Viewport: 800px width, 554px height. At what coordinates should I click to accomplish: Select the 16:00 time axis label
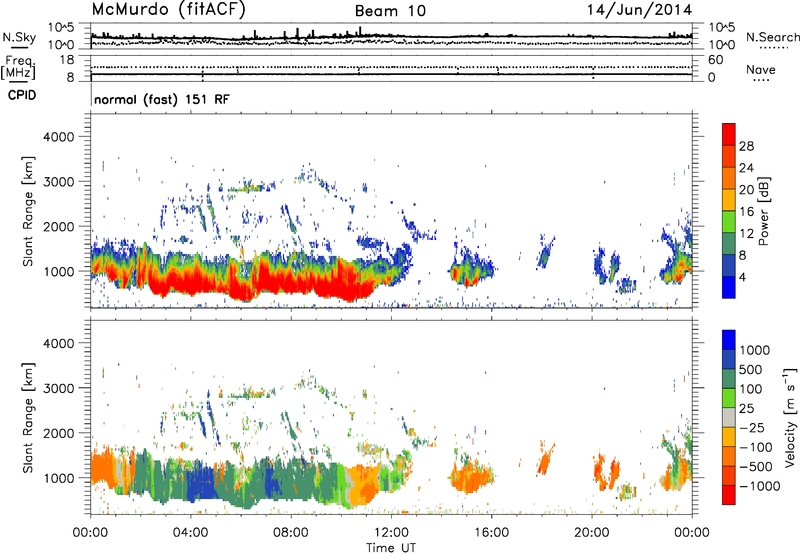(x=491, y=533)
